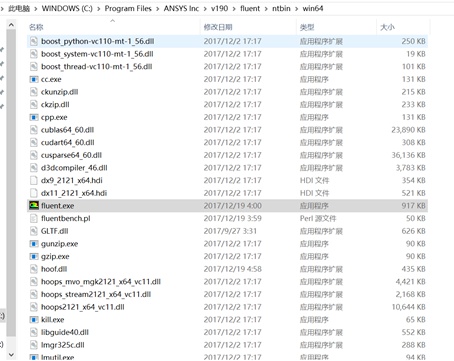
Task: Click the libguide40.dll file icon
Action: tap(34, 333)
